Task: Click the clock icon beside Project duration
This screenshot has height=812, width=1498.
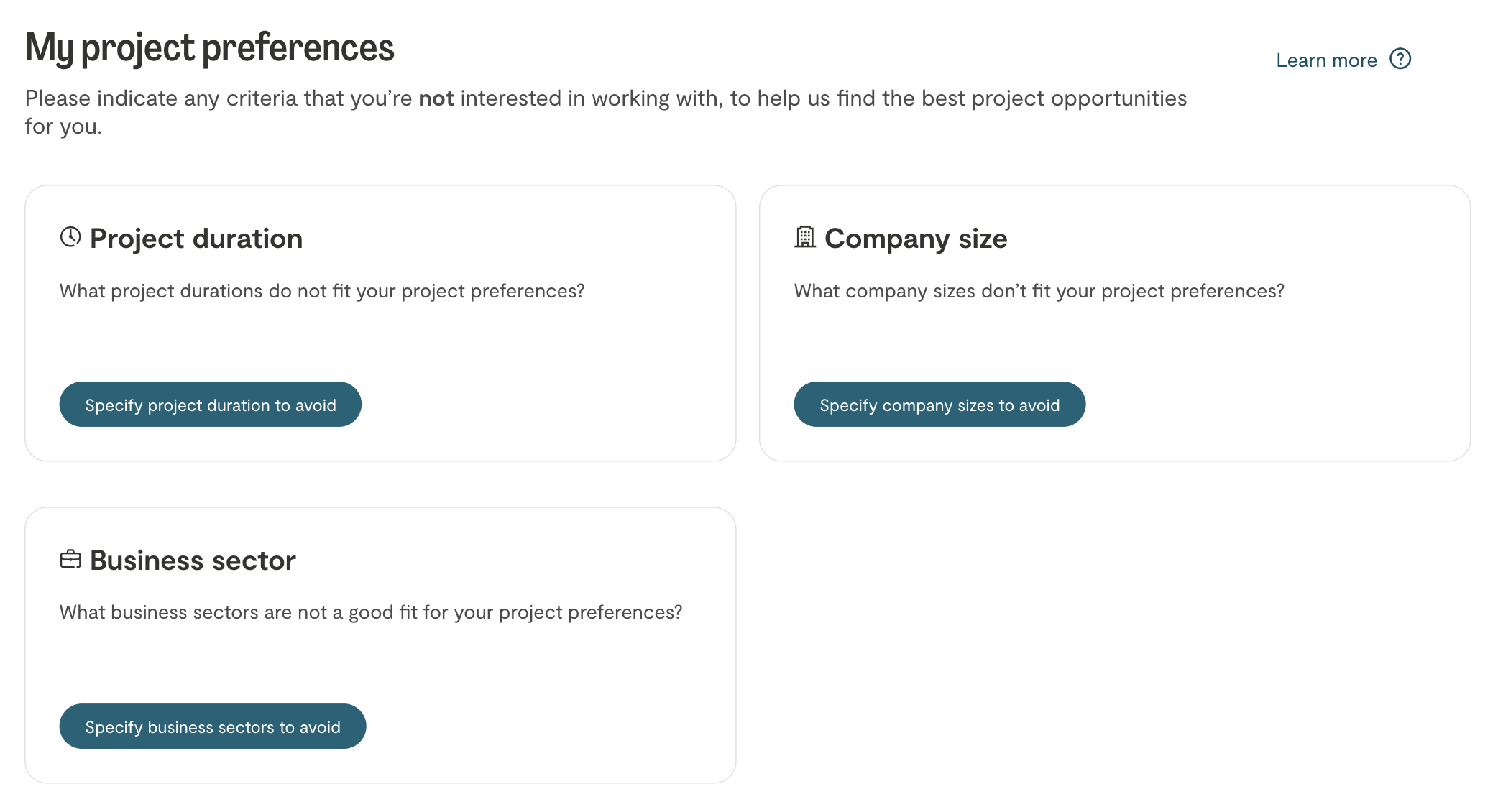Action: tap(70, 236)
